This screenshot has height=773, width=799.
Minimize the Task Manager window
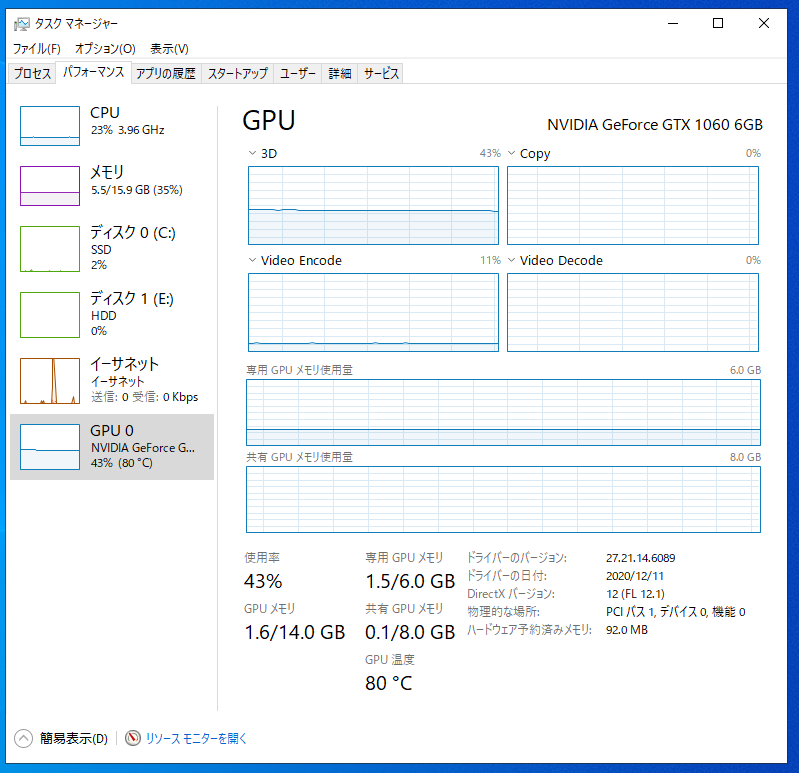click(673, 23)
